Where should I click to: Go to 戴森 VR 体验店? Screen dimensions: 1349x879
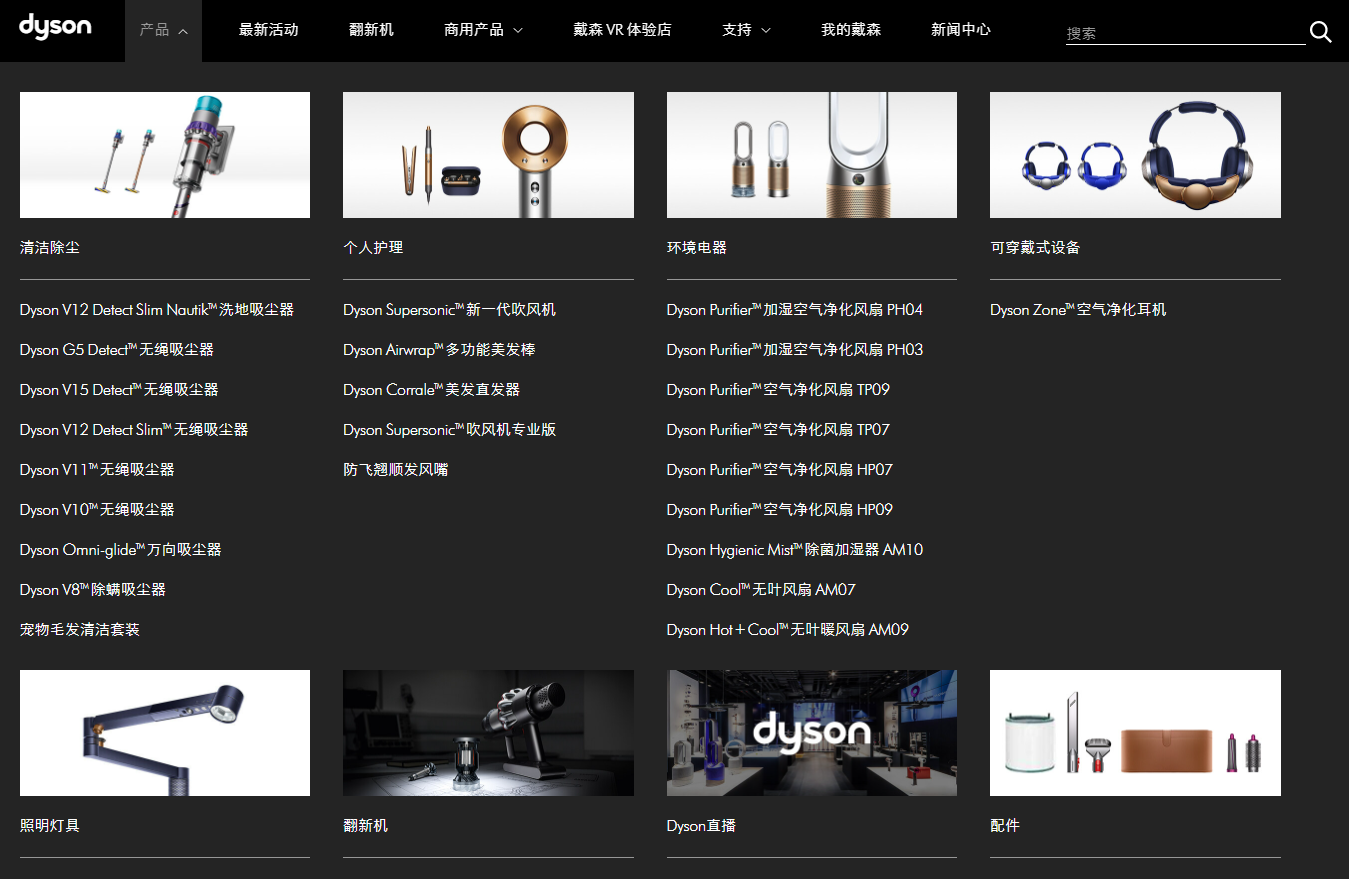[x=622, y=30]
